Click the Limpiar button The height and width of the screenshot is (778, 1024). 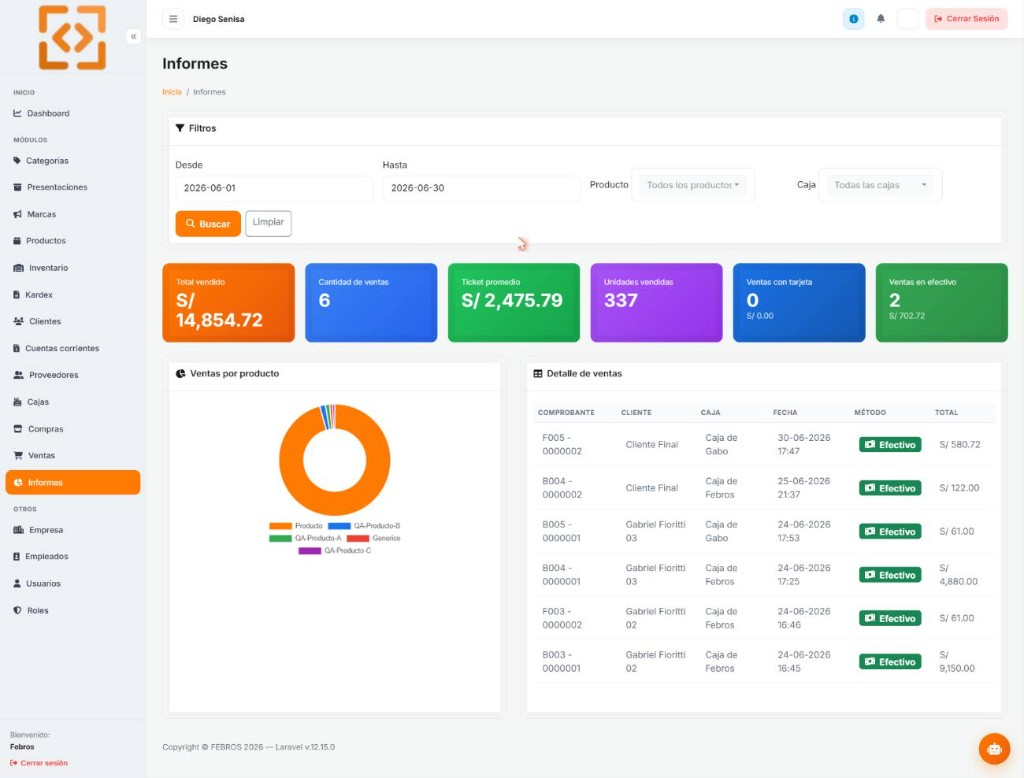click(268, 223)
